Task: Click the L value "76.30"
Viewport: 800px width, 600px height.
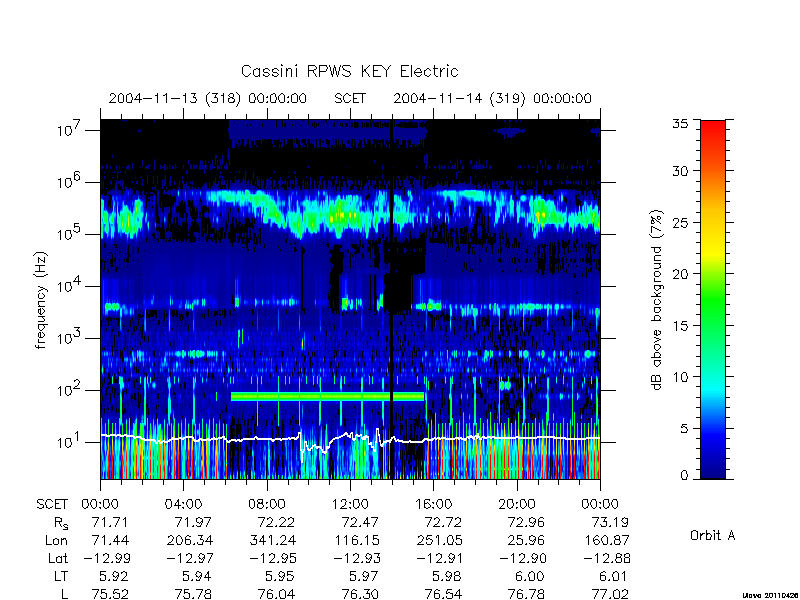Action: click(x=360, y=594)
